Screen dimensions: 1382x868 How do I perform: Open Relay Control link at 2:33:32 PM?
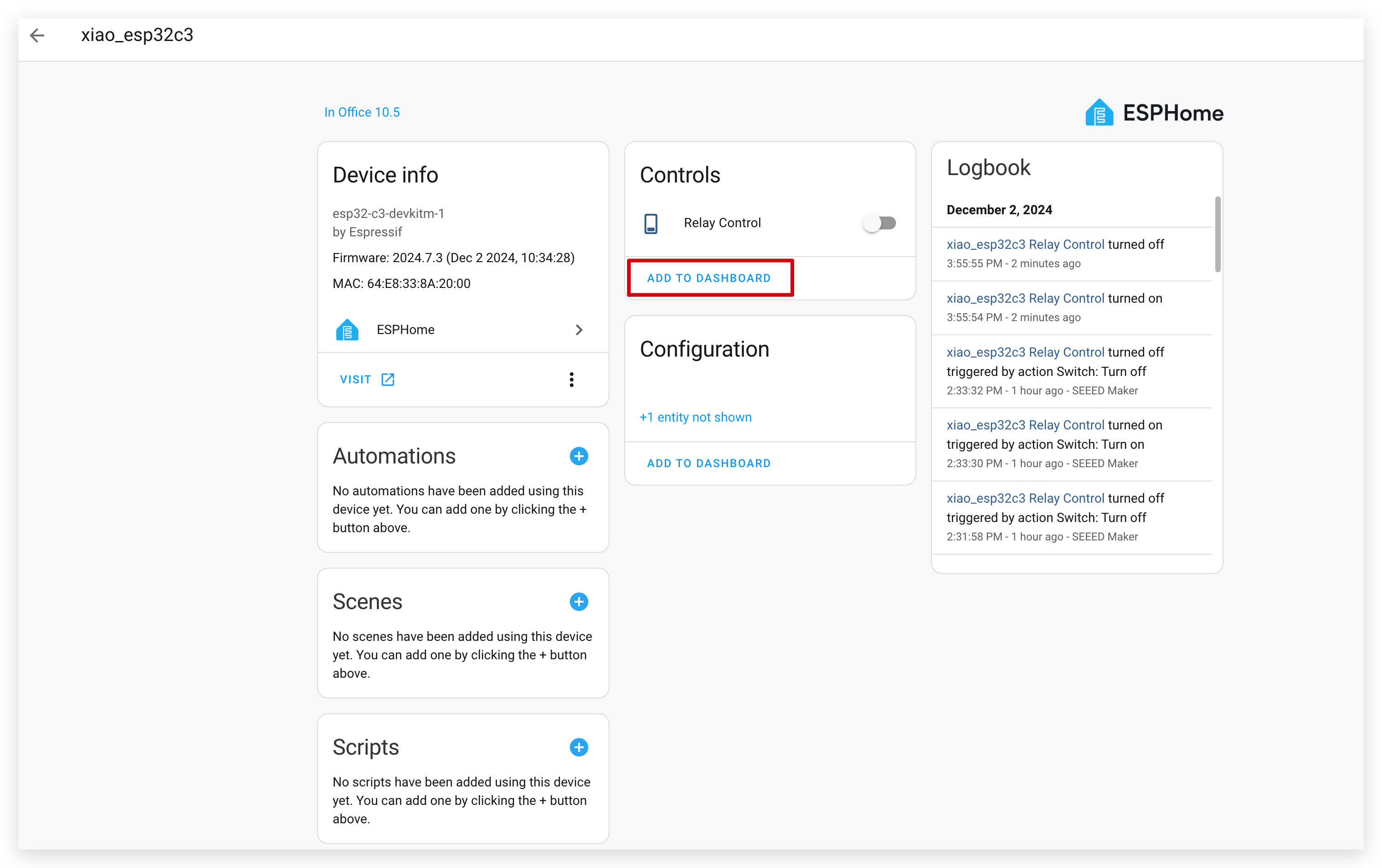[x=1025, y=352]
